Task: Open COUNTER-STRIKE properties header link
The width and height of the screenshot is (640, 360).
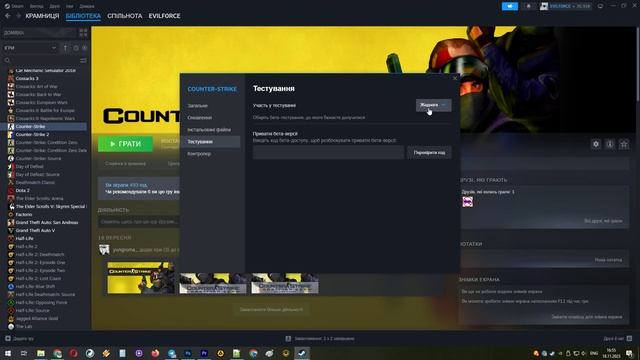Action: (212, 89)
